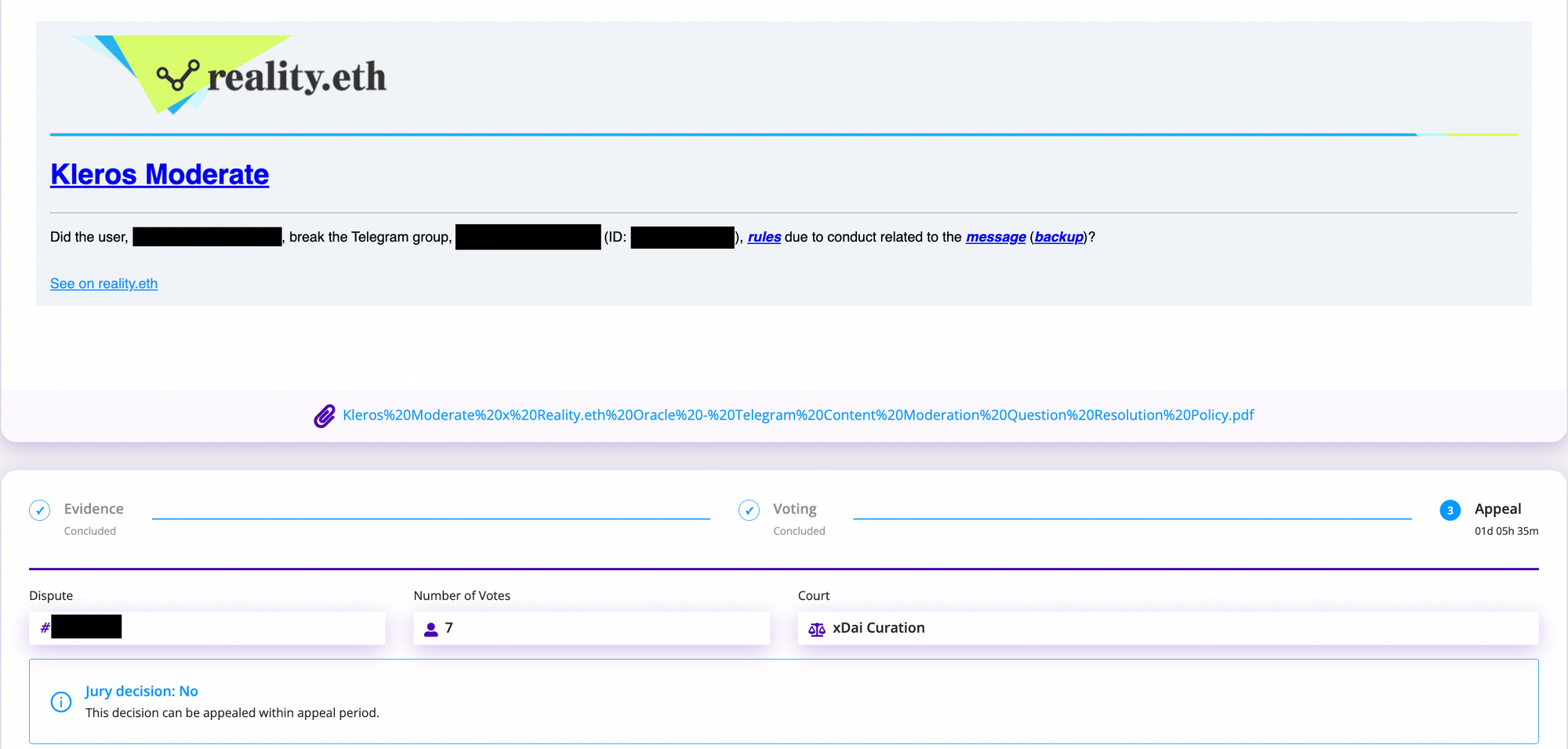Click the text about appealing within appeal period
This screenshot has width=1568, height=749.
pyautogui.click(x=232, y=713)
